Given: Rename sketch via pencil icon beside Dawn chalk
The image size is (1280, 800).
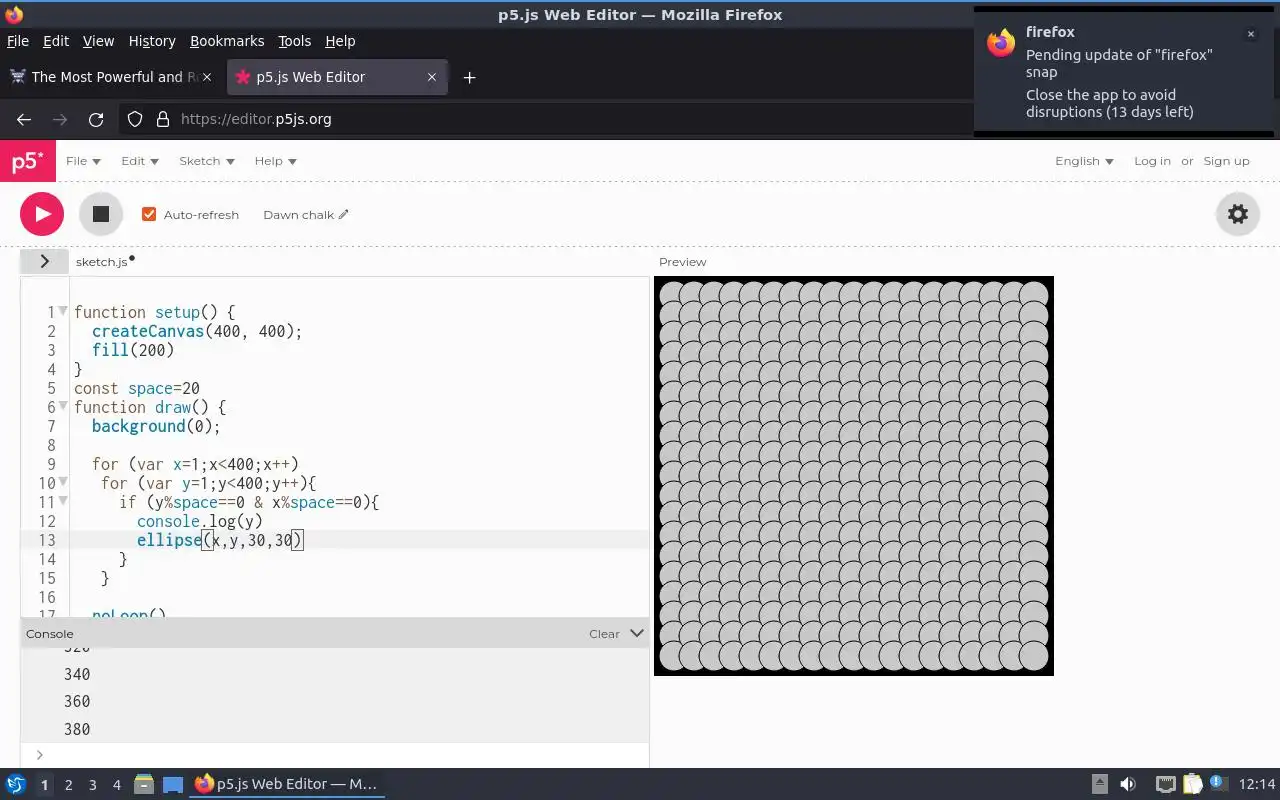Looking at the screenshot, I should 344,214.
